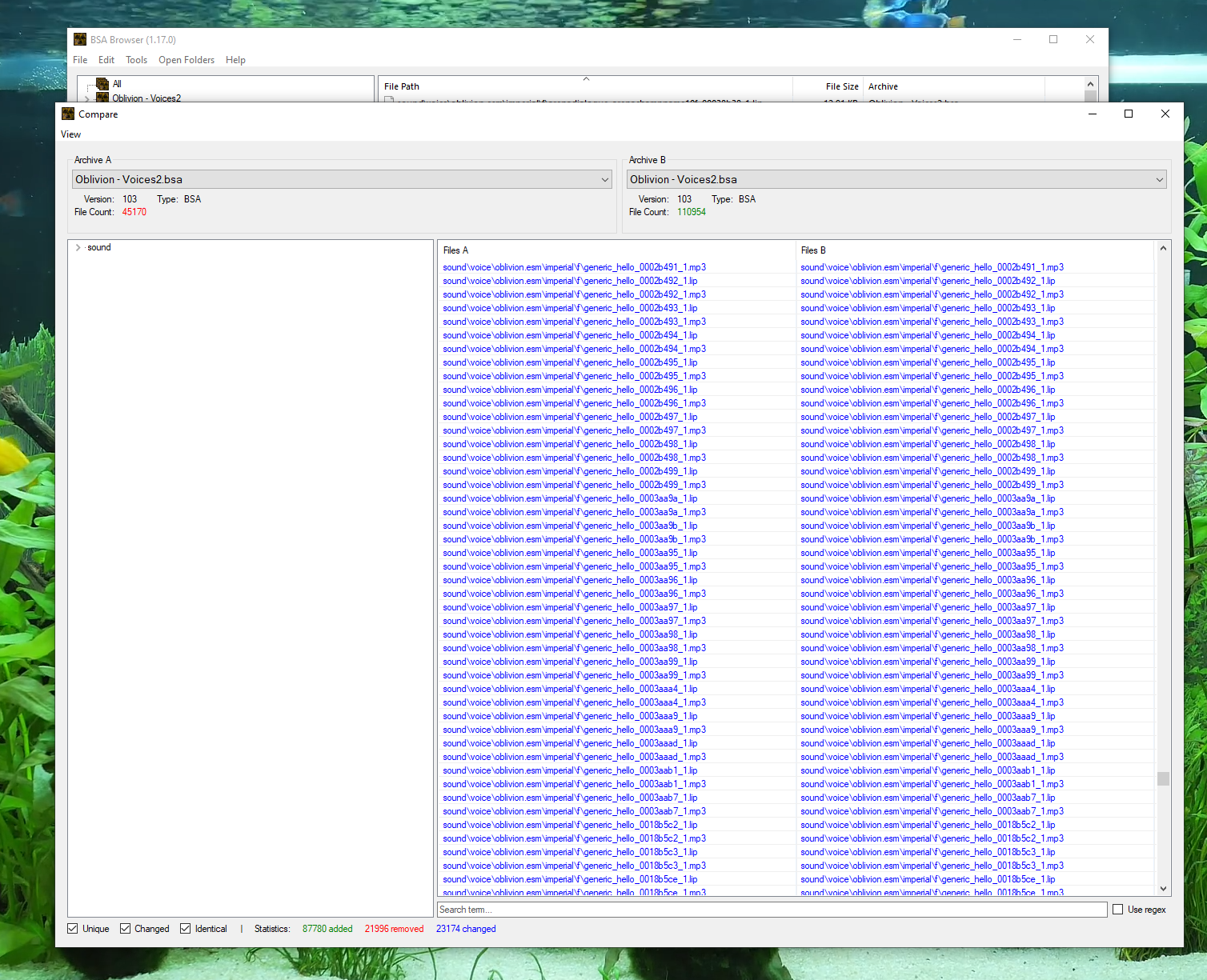Select Oblivion - Voices2 archive icon in tree
This screenshot has height=980, width=1207.
click(x=102, y=98)
